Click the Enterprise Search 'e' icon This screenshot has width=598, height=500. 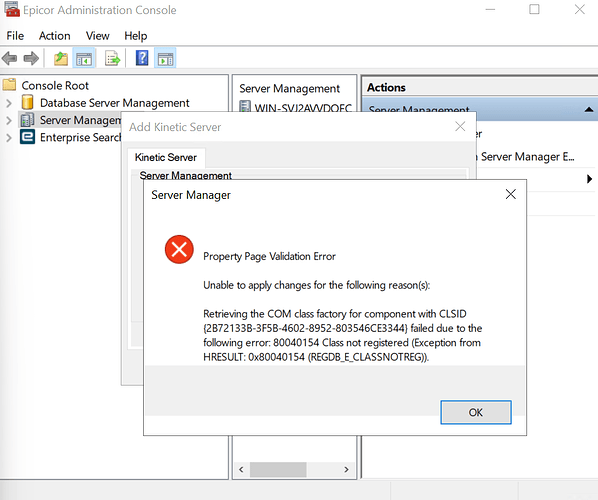coord(27,137)
